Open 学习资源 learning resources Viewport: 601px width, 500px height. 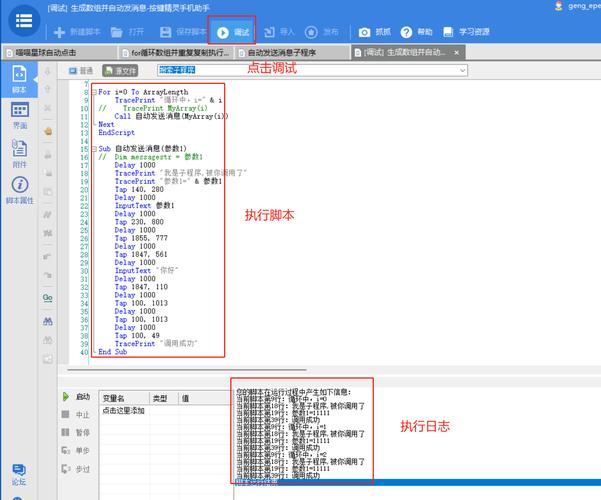[x=466, y=32]
